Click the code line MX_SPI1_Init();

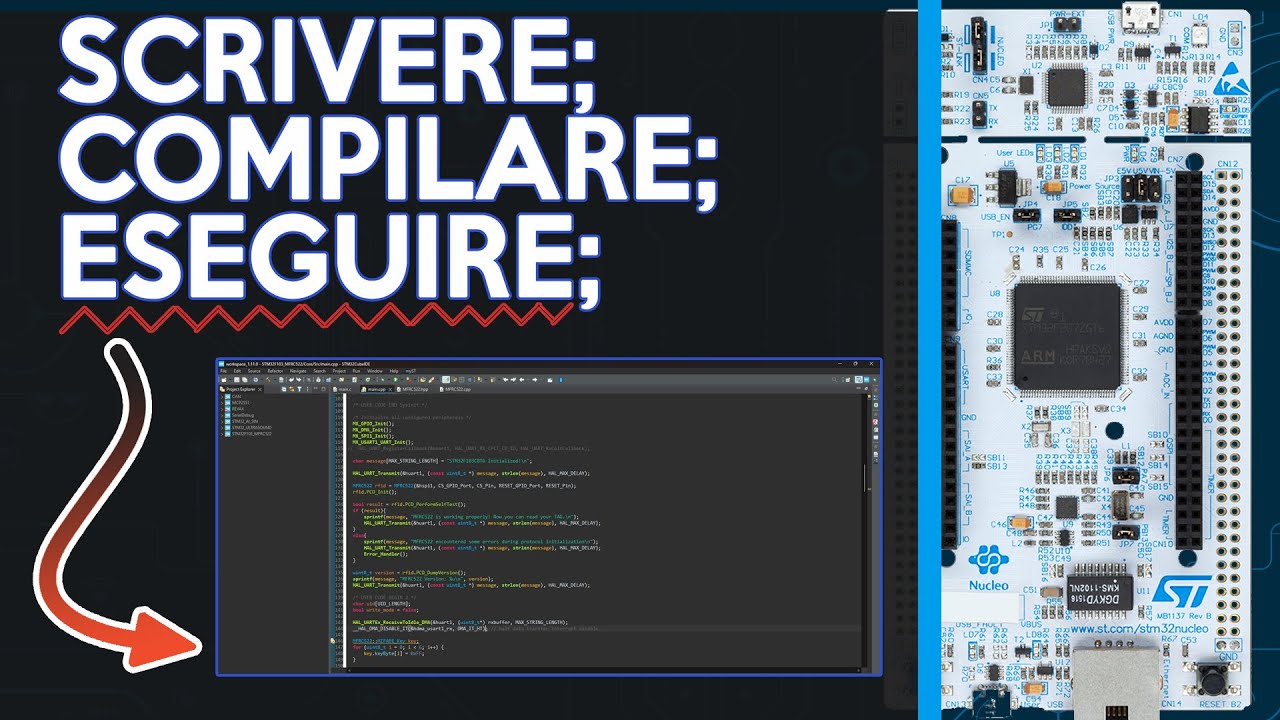[x=374, y=436]
